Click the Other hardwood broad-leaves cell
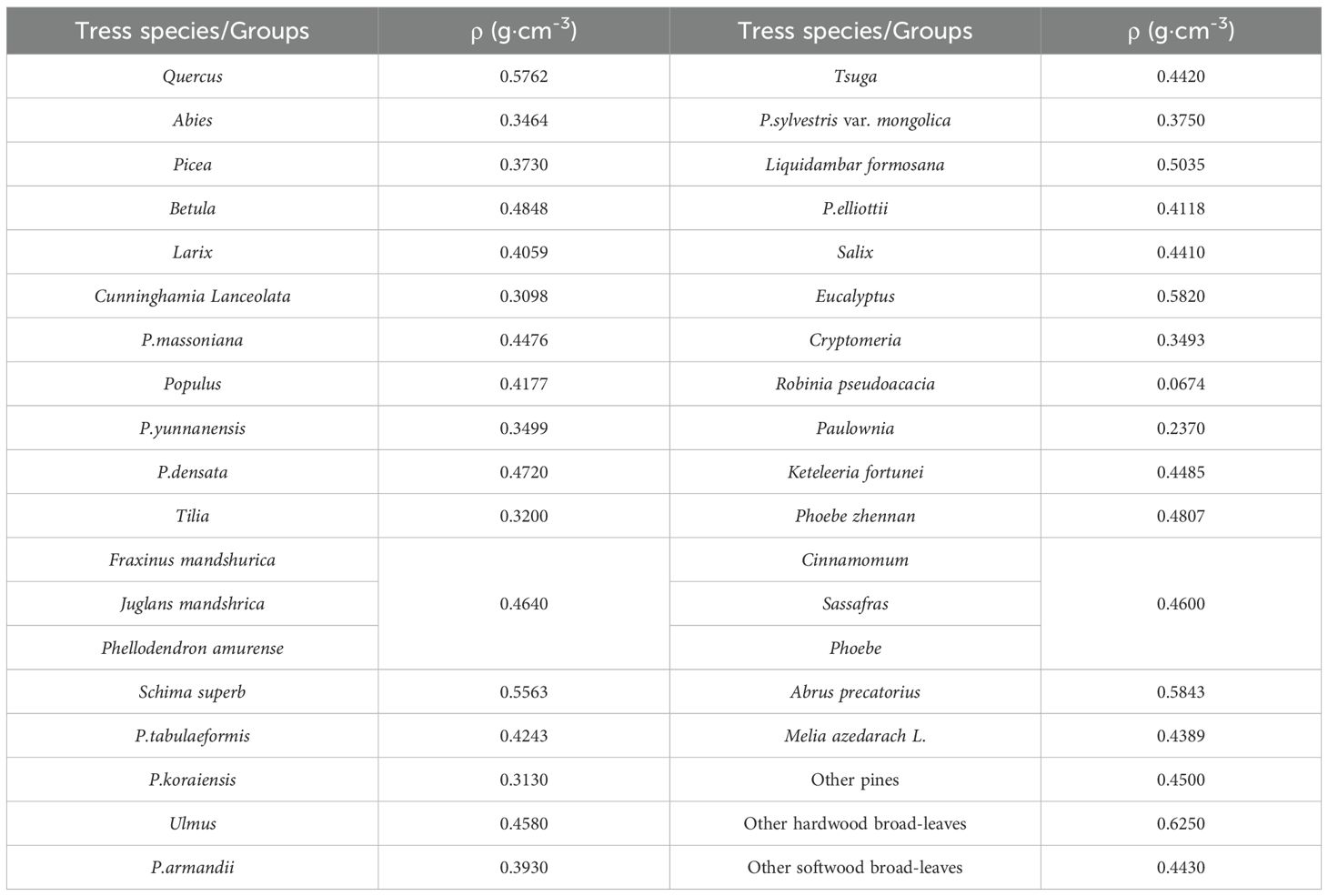Image resolution: width=1328 pixels, height=896 pixels. (x=854, y=824)
